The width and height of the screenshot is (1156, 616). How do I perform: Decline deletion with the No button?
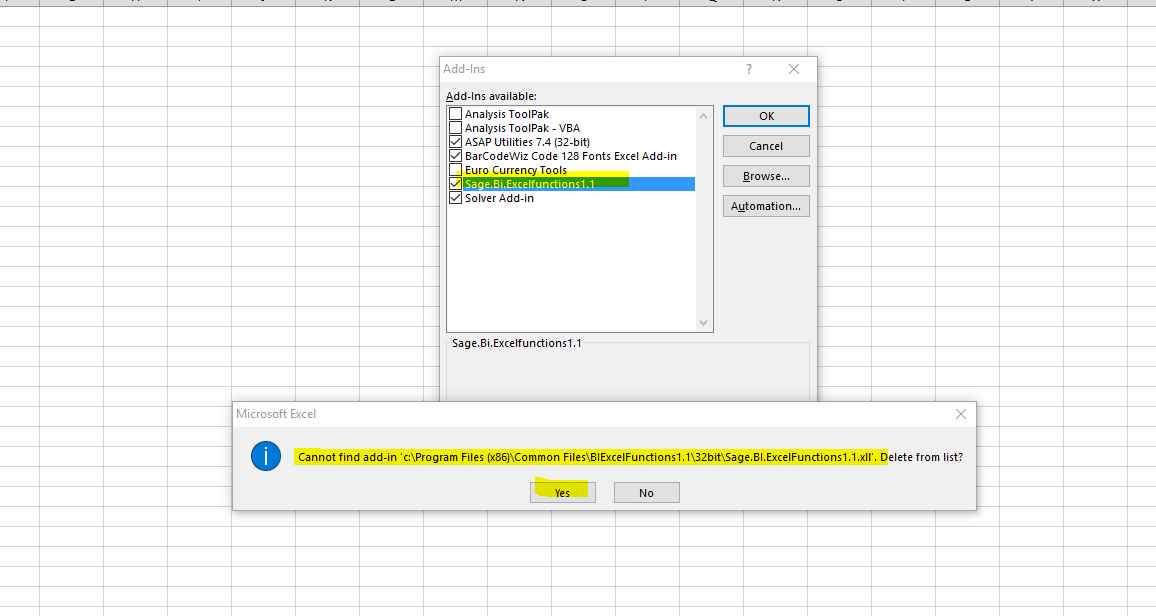tap(647, 493)
